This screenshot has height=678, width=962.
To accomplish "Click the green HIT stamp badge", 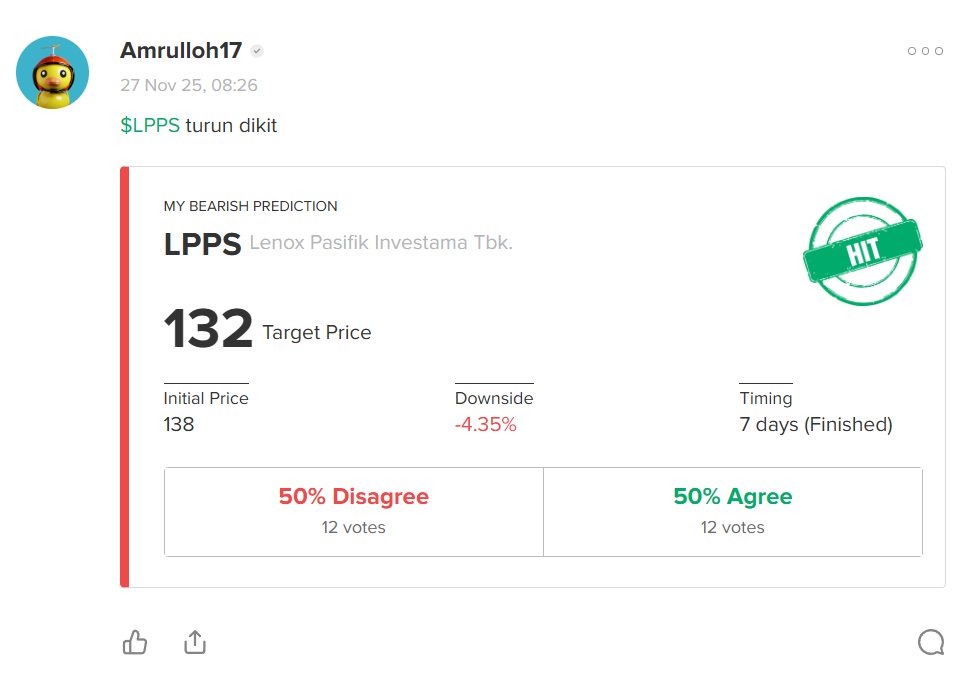I will 863,250.
